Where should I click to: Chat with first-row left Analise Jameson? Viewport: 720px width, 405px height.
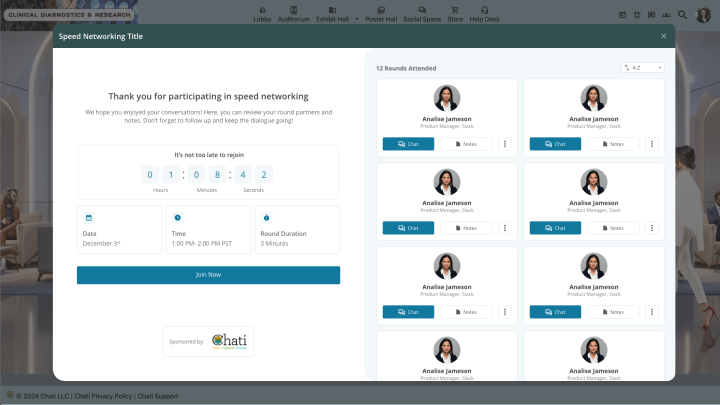click(x=408, y=144)
